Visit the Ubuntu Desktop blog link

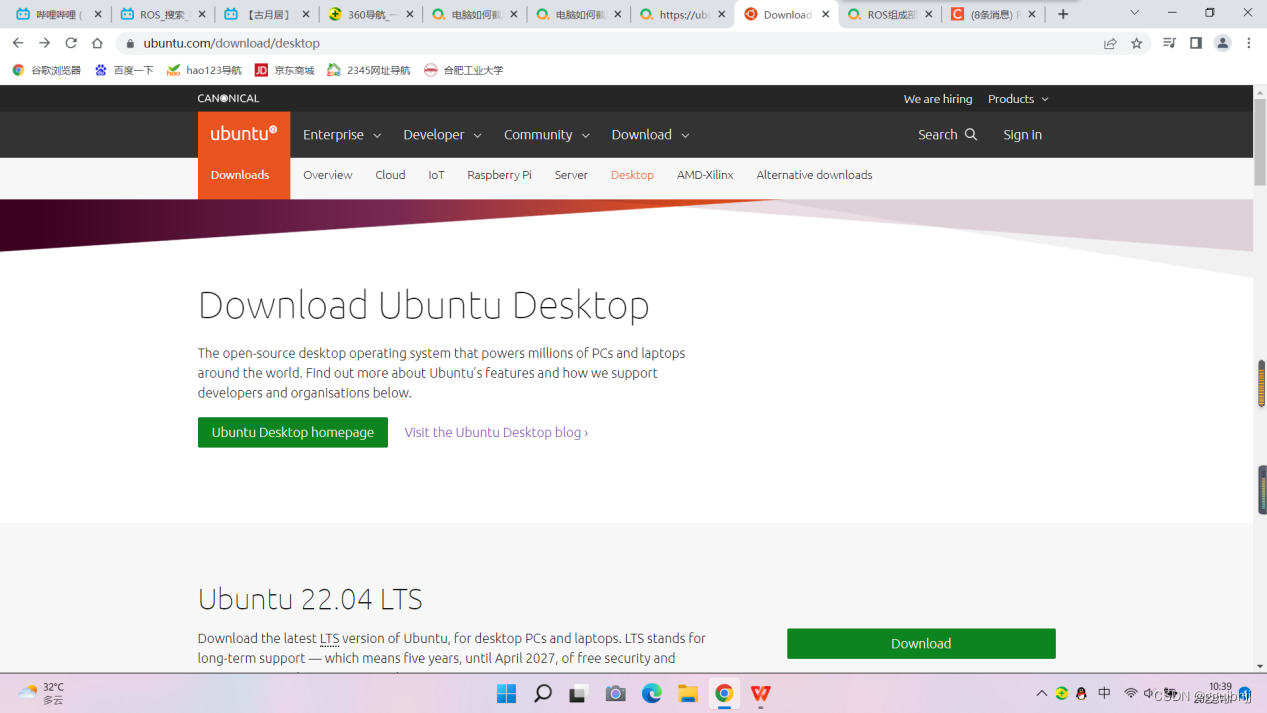(496, 432)
